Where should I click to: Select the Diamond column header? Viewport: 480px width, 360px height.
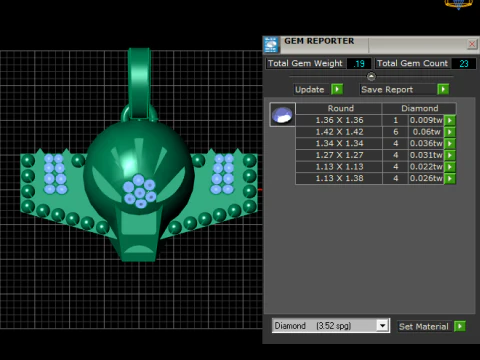point(419,108)
